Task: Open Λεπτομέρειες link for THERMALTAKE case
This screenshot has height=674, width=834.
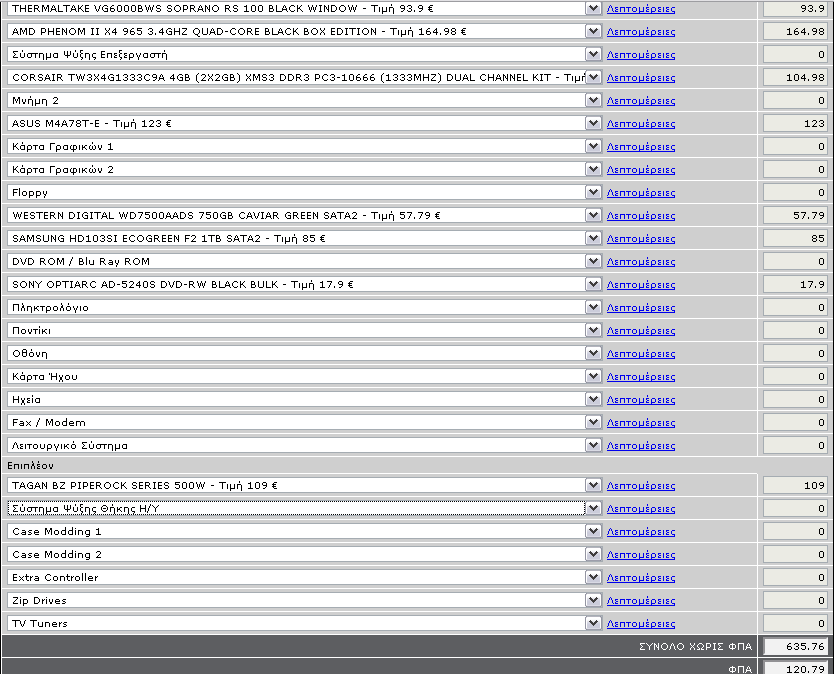Action: pyautogui.click(x=641, y=9)
